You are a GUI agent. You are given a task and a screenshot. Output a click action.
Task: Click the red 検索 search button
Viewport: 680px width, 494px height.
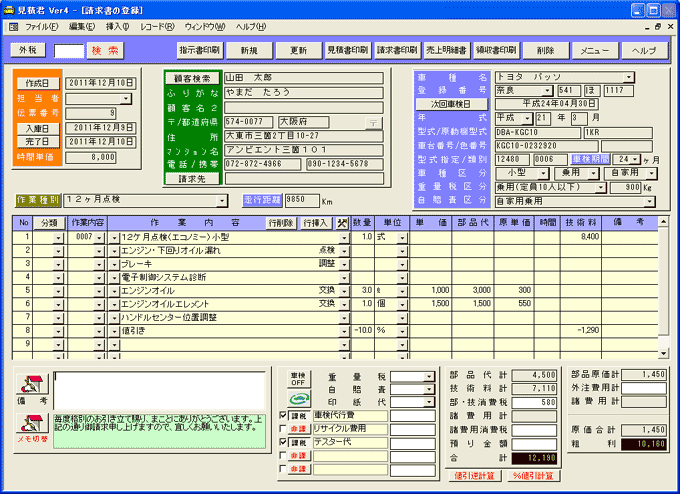tap(105, 51)
